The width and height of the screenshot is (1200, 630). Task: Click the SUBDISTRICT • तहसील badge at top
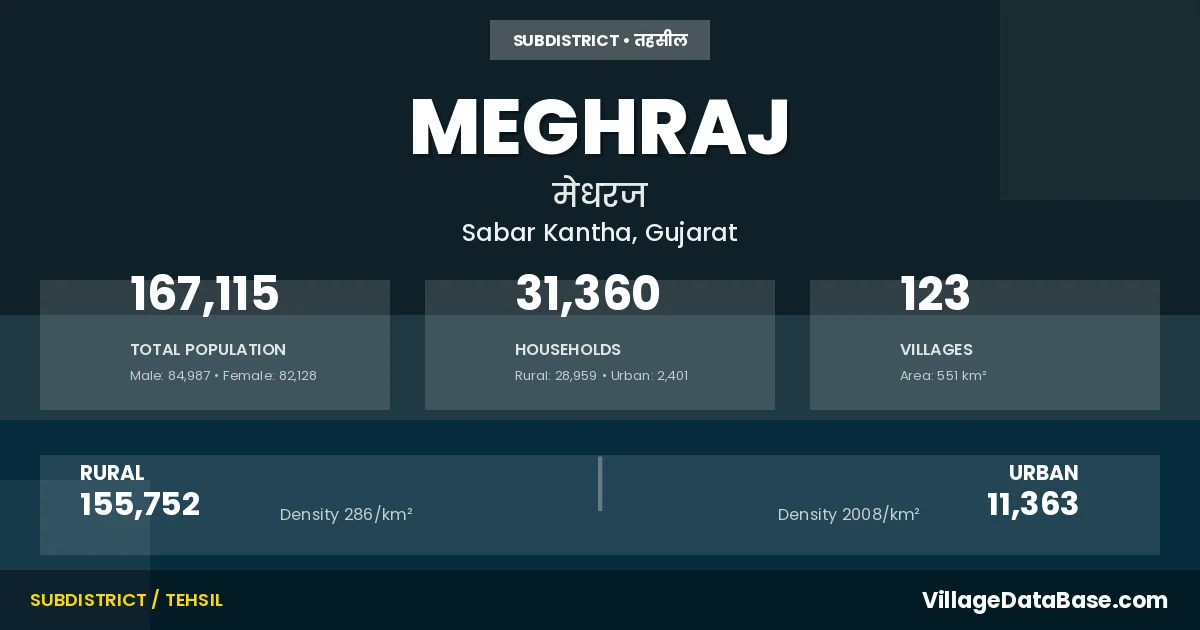600,40
